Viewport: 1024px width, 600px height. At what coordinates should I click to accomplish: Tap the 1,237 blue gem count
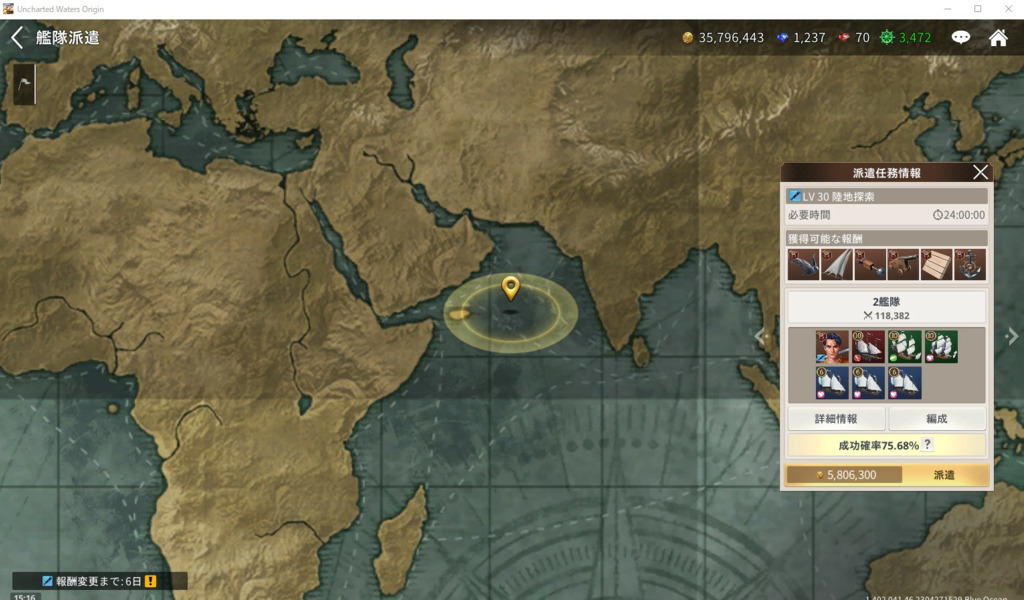tap(810, 38)
